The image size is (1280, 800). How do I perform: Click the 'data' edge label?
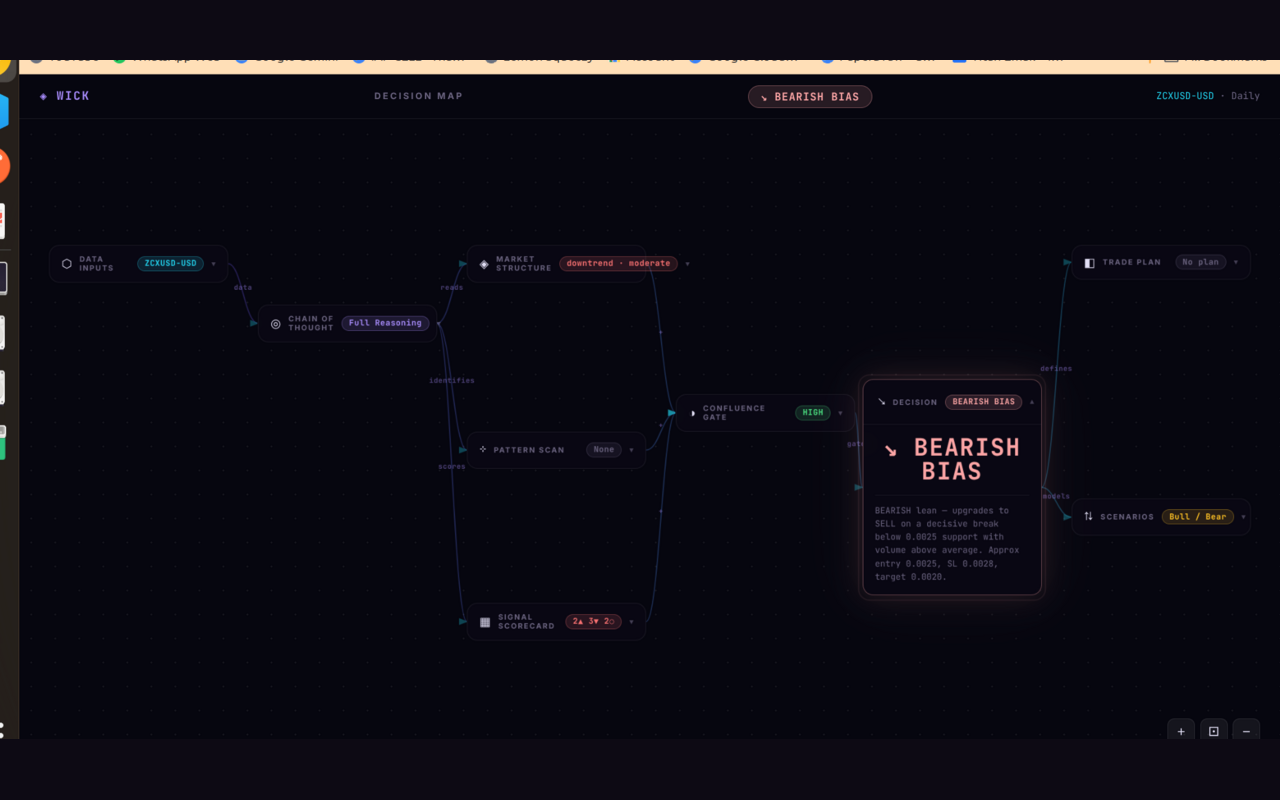click(243, 288)
